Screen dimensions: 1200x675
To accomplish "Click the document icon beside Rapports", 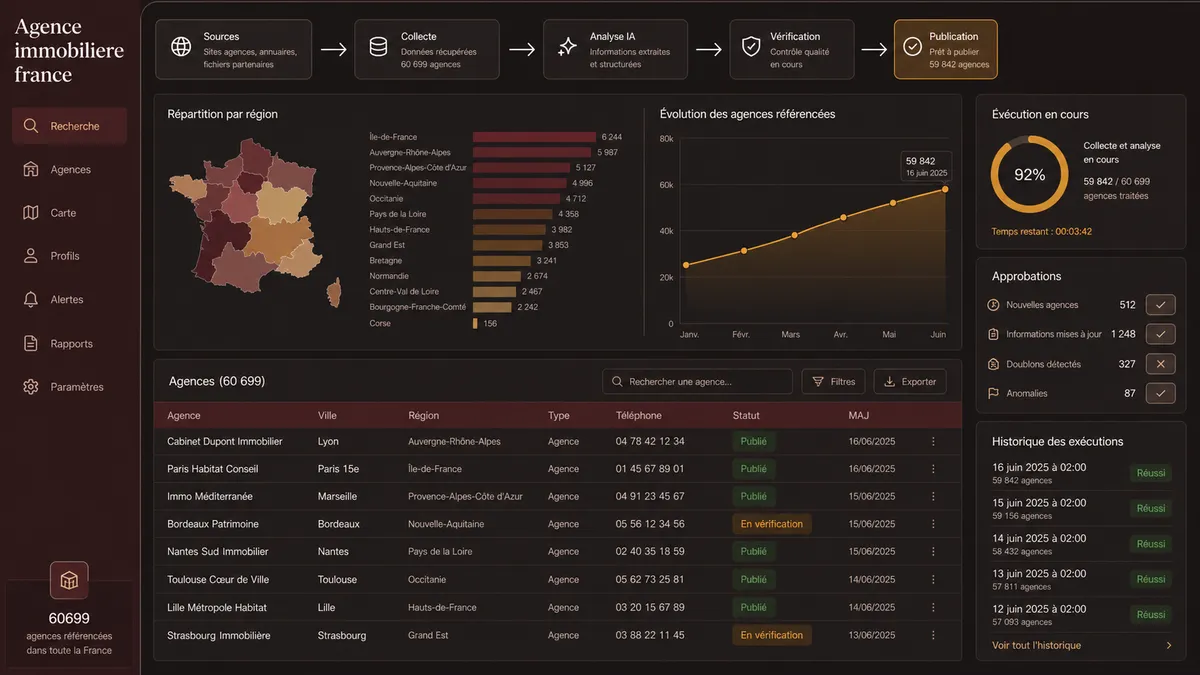I will (31, 343).
